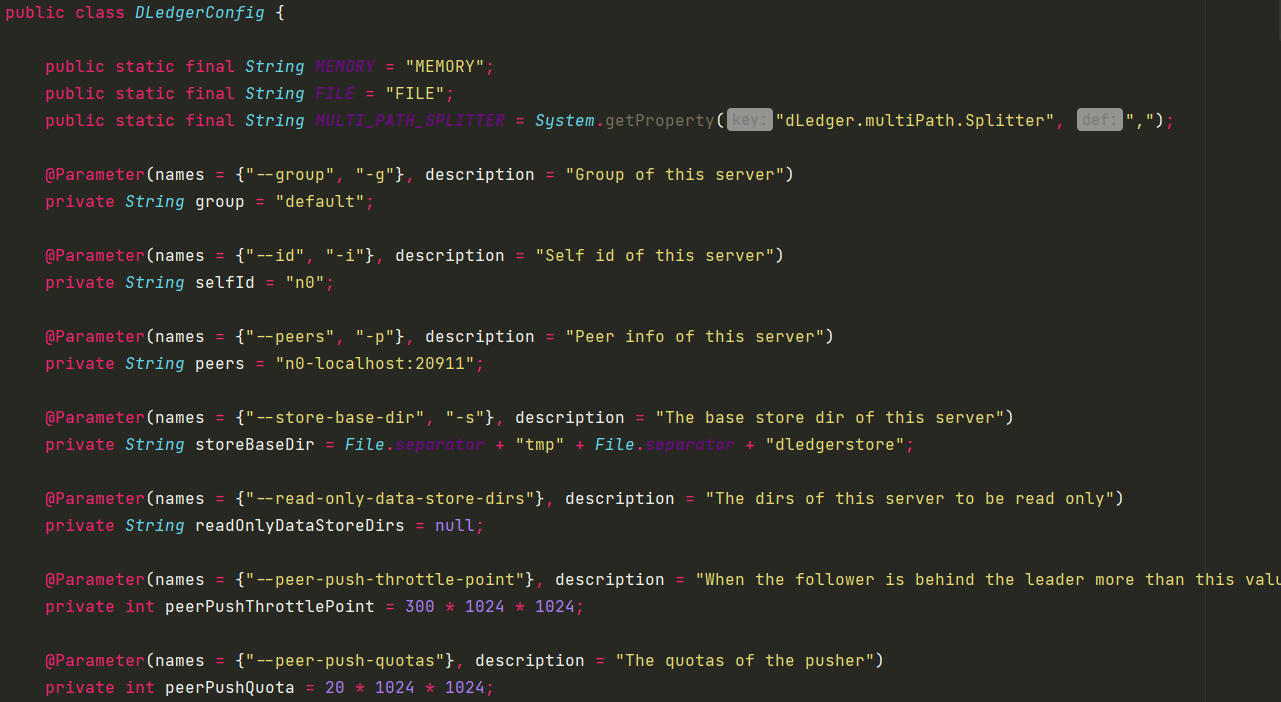The image size is (1281, 702).
Task: Click the DLedgerConfig class name
Action: 198,13
